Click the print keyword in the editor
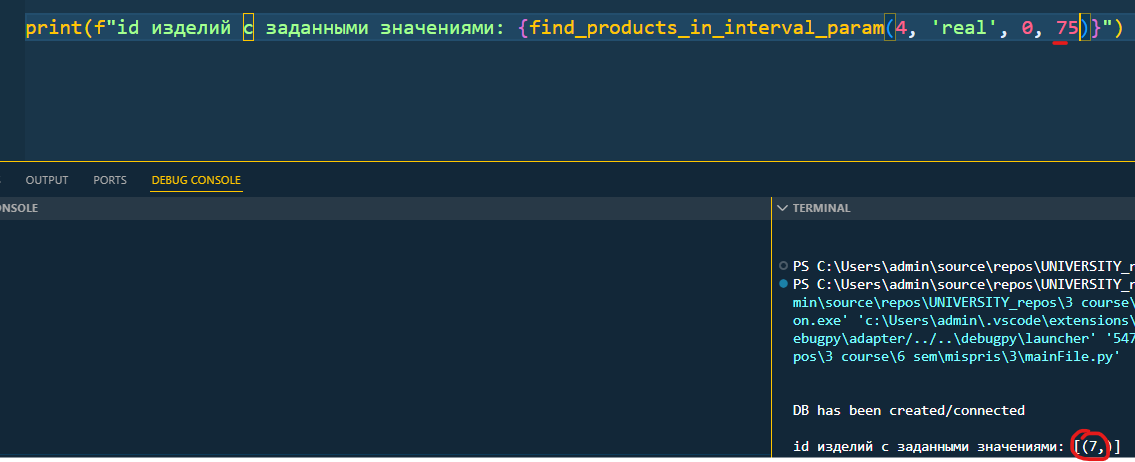 [55, 29]
